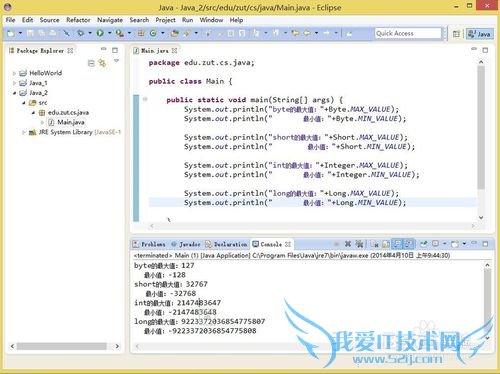Click the New Java Package icon
This screenshot has width=500, height=374.
141,33
